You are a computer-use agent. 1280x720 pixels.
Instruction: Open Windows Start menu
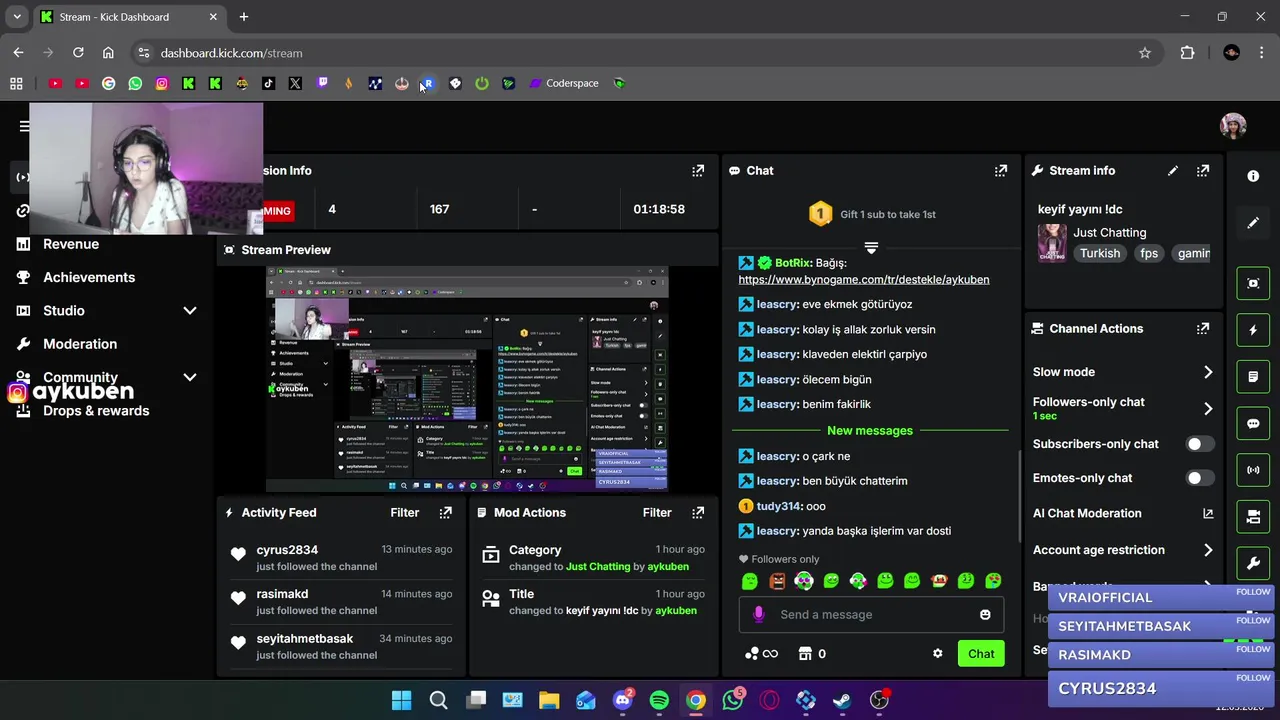[x=401, y=700]
